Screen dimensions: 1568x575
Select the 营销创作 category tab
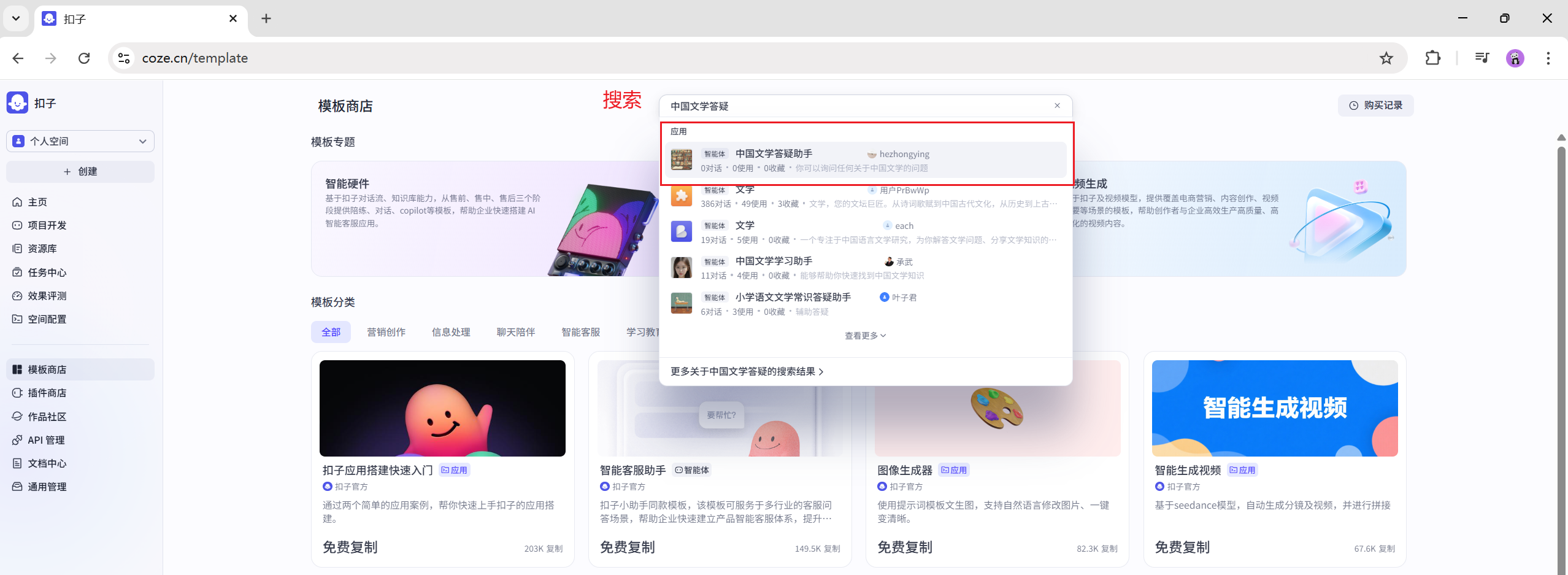386,332
